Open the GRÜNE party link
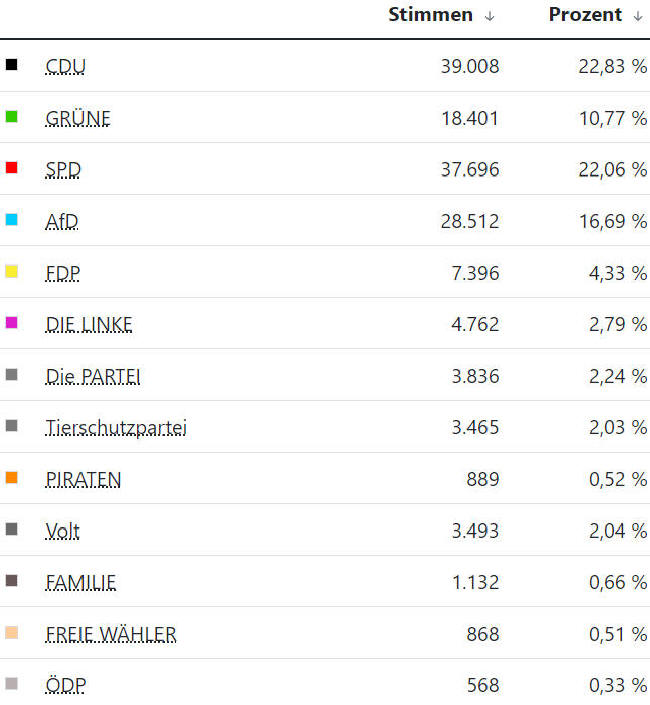Viewport: 650px width, 705px height. (x=78, y=118)
